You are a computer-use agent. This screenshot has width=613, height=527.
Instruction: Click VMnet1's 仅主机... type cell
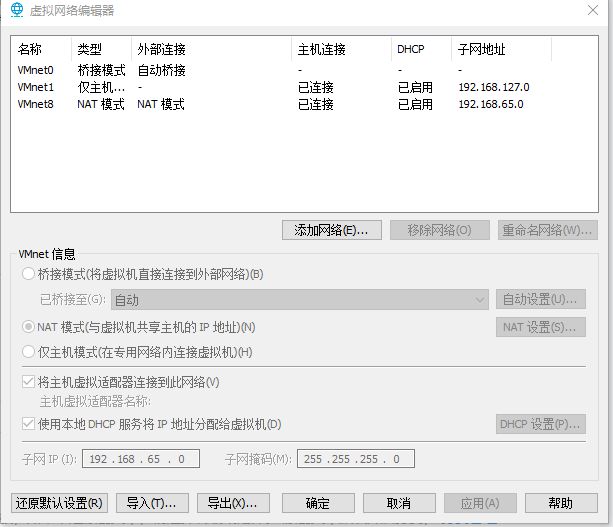[101, 87]
